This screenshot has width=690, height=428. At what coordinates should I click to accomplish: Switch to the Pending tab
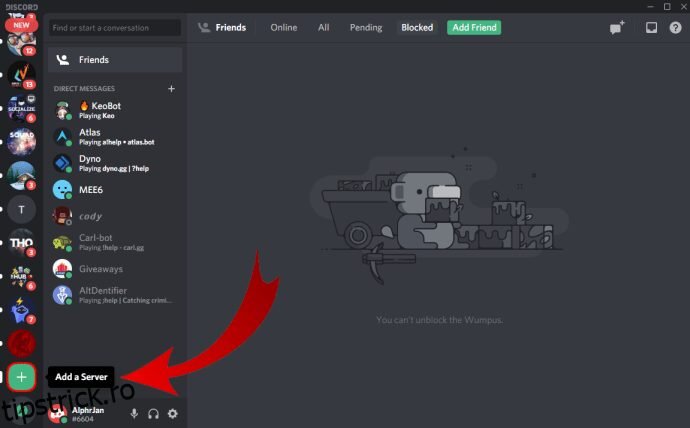pyautogui.click(x=366, y=28)
